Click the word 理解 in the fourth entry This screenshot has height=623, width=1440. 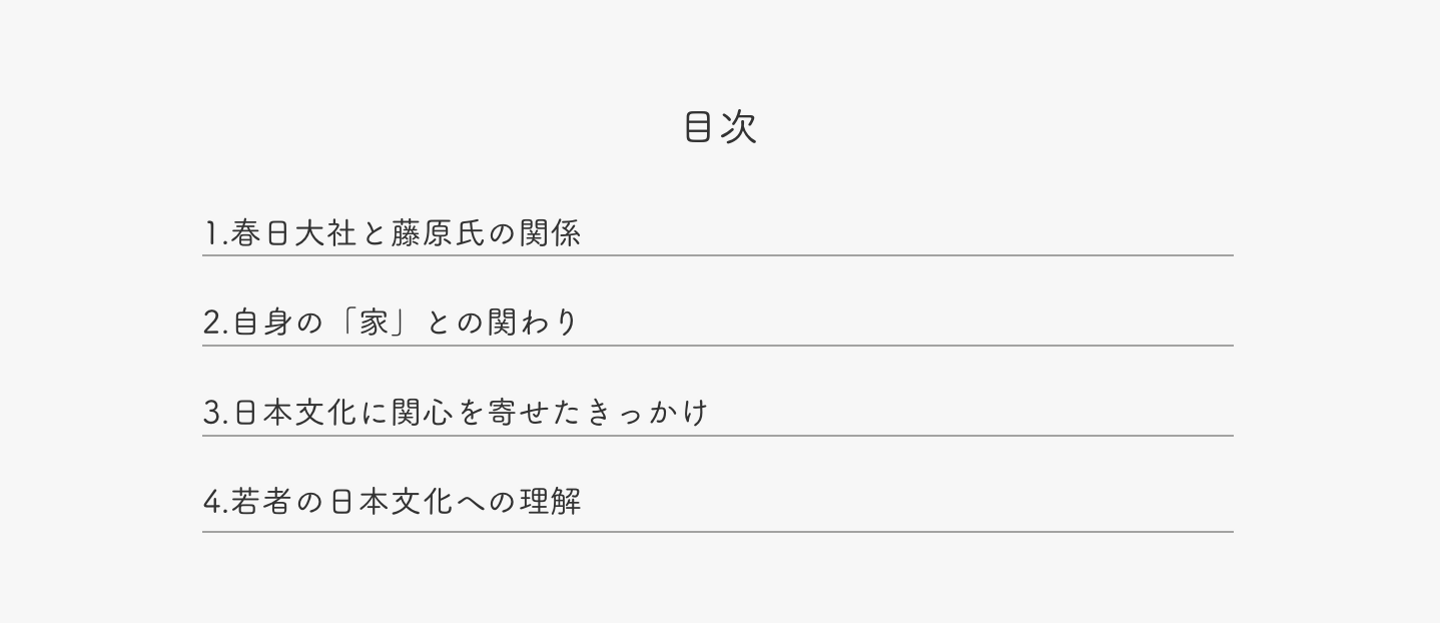(550, 501)
